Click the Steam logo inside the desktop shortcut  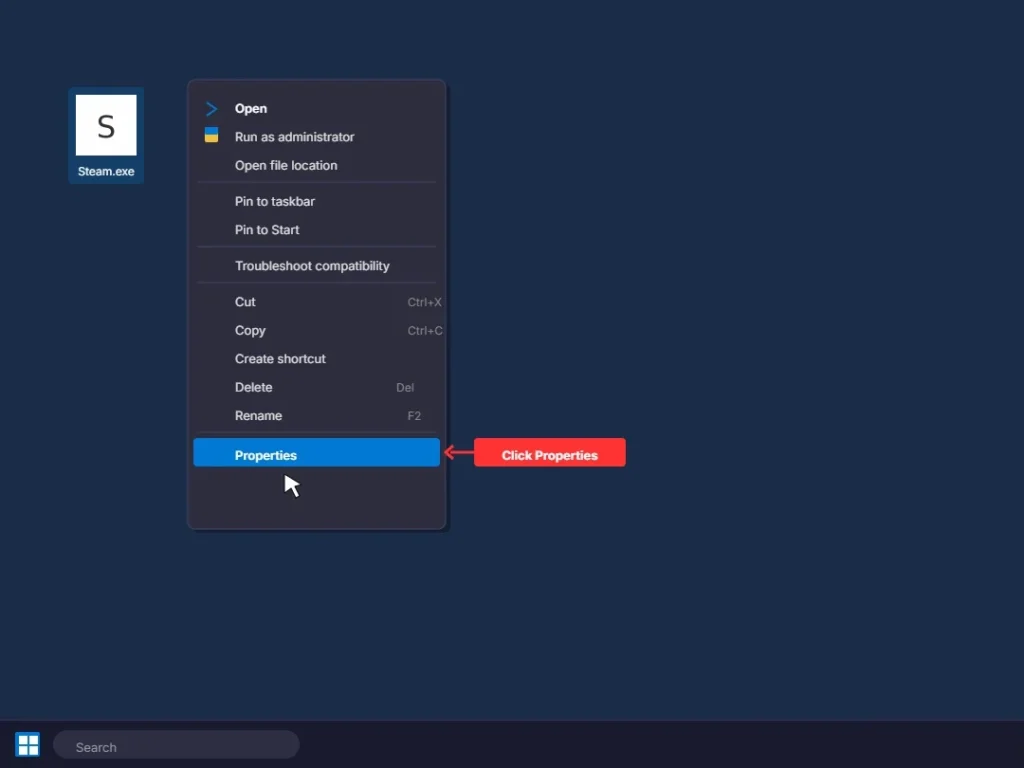point(105,125)
